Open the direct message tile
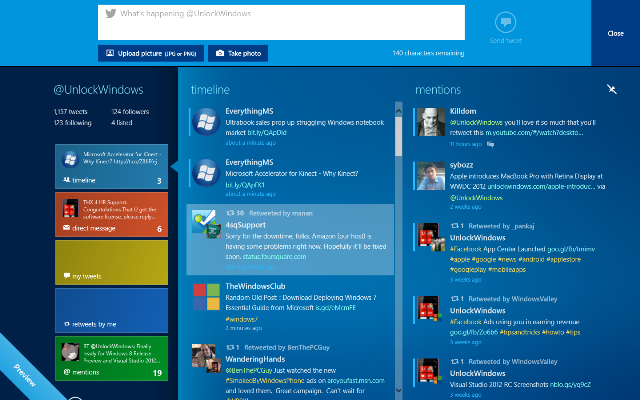Image resolution: width=640 pixels, height=400 pixels. (x=111, y=214)
